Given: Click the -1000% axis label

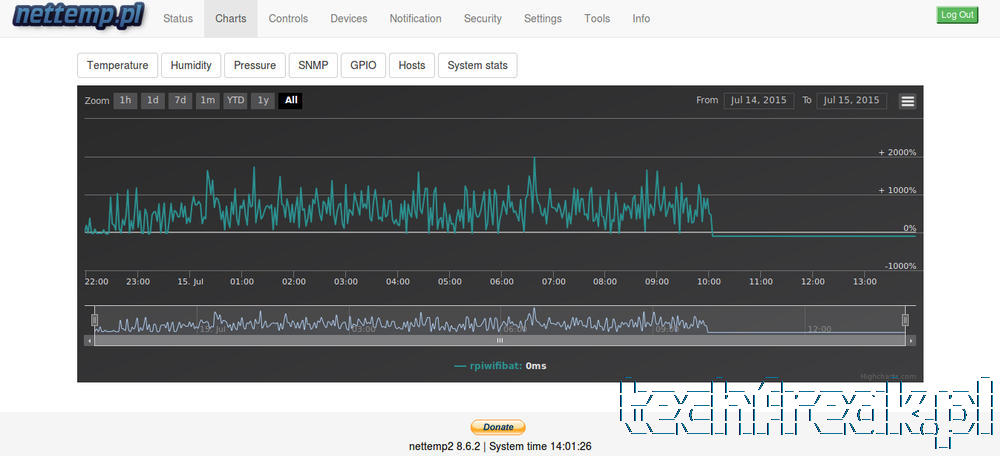Looking at the screenshot, I should click(x=899, y=266).
